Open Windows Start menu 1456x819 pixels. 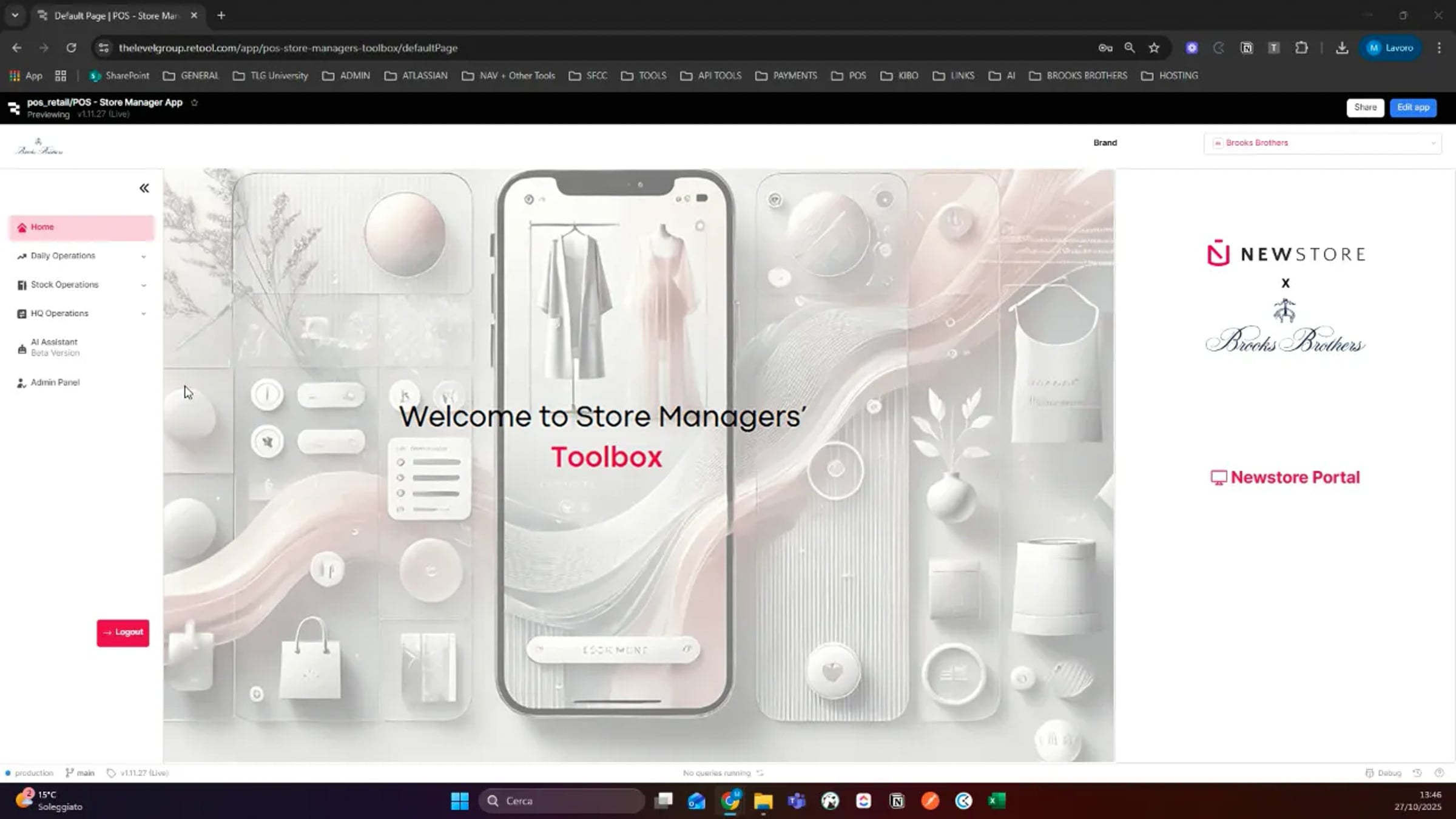[x=460, y=801]
